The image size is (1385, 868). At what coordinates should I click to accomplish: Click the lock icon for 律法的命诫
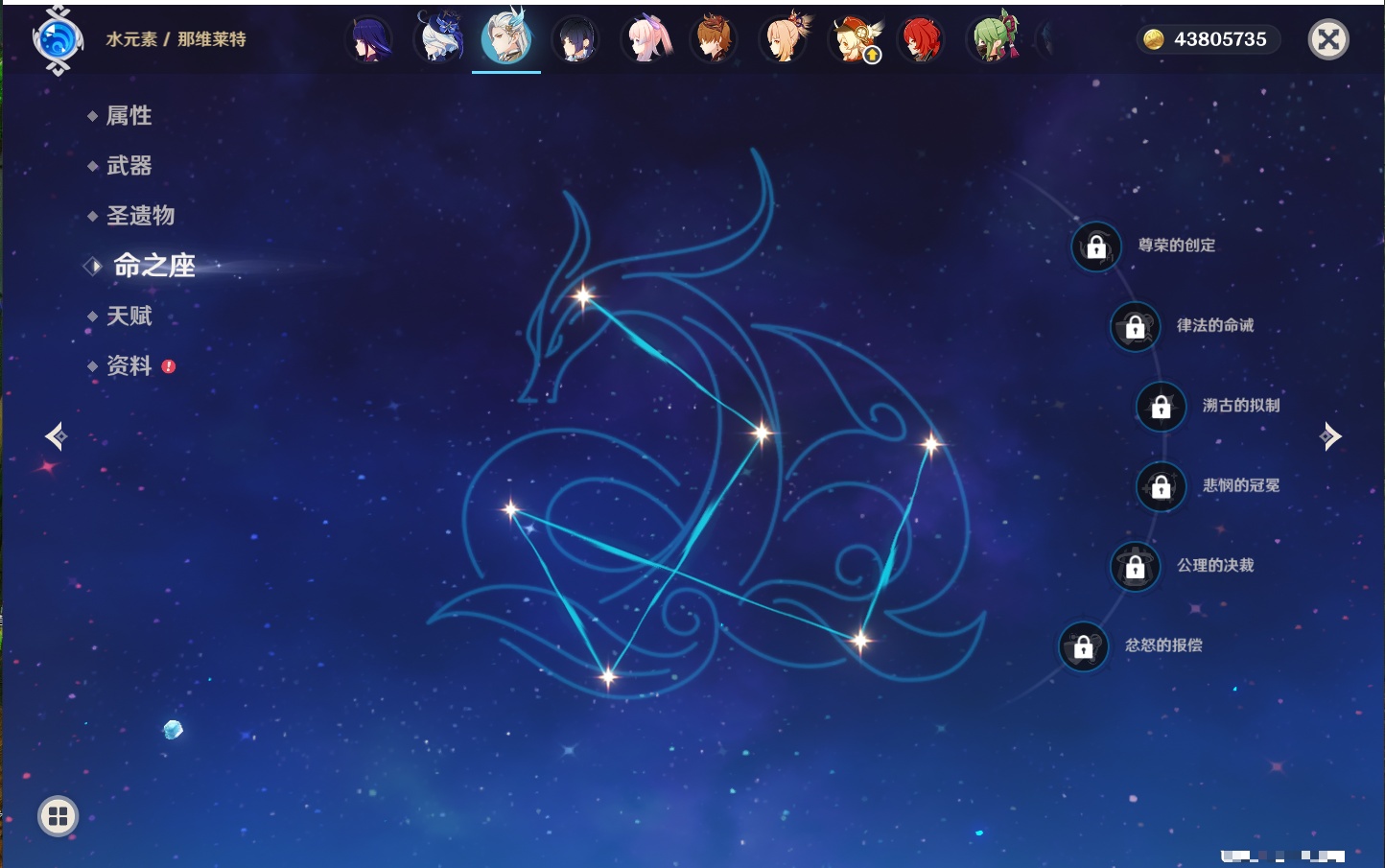coord(1135,326)
